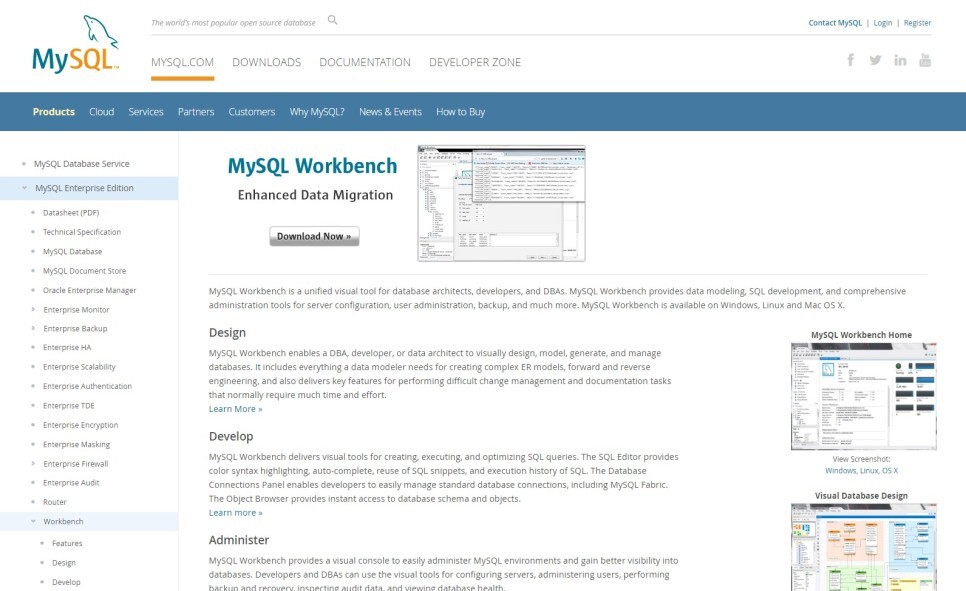Image resolution: width=966 pixels, height=591 pixels.
Task: Open Partners menu item
Action: coord(196,112)
